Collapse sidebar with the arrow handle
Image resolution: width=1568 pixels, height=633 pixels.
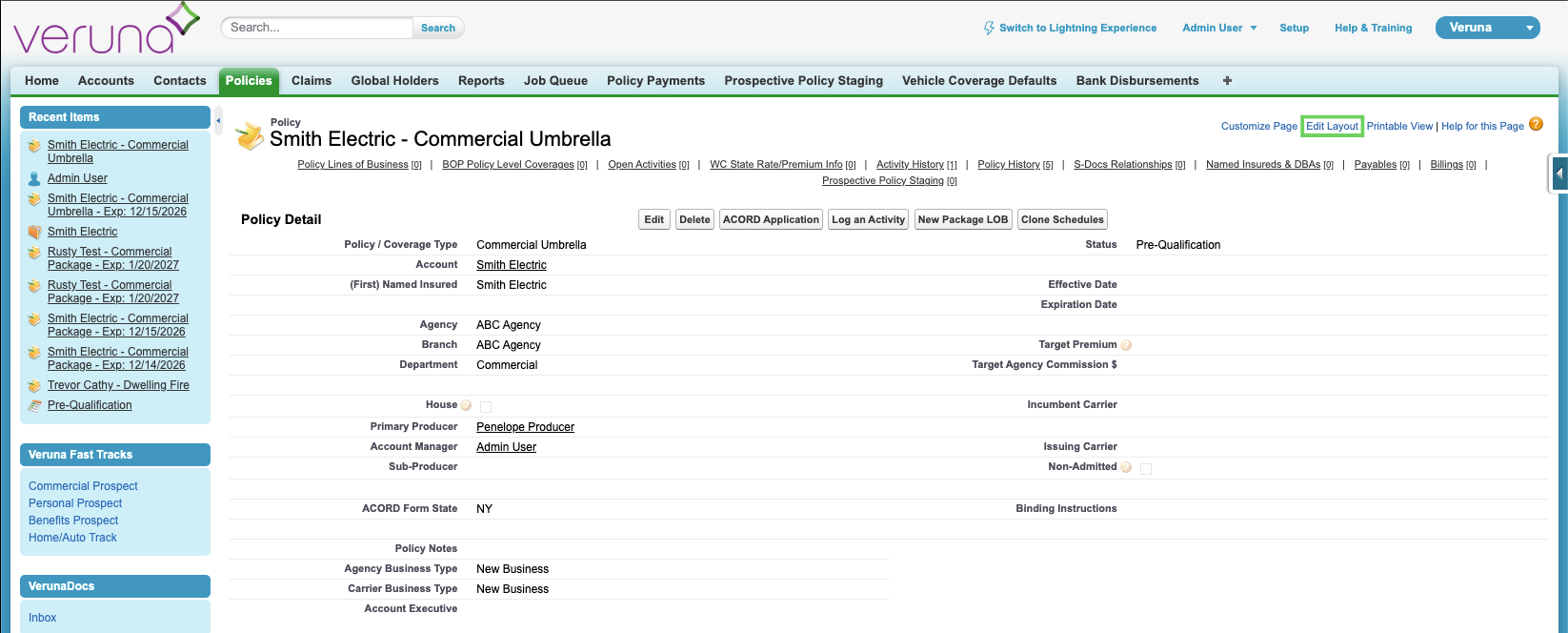coord(218,121)
